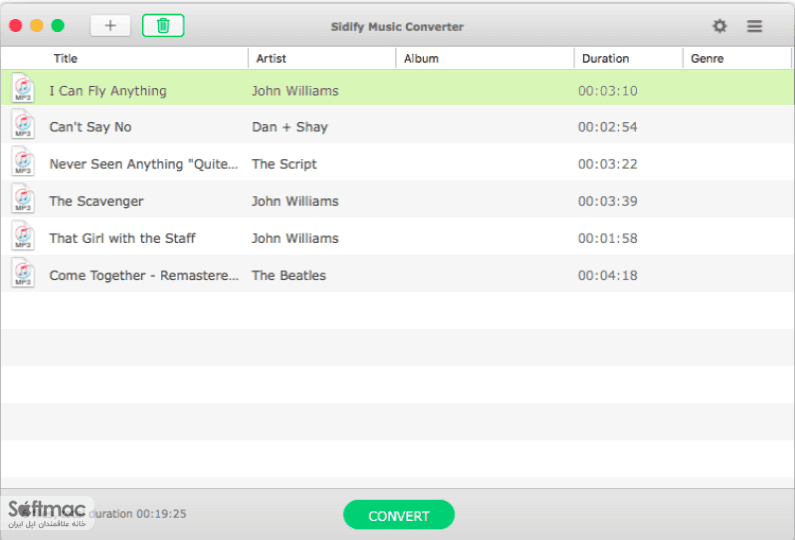Select "Come Together - Remastere..." track
Viewport: 795px width, 540px height.
(x=144, y=275)
